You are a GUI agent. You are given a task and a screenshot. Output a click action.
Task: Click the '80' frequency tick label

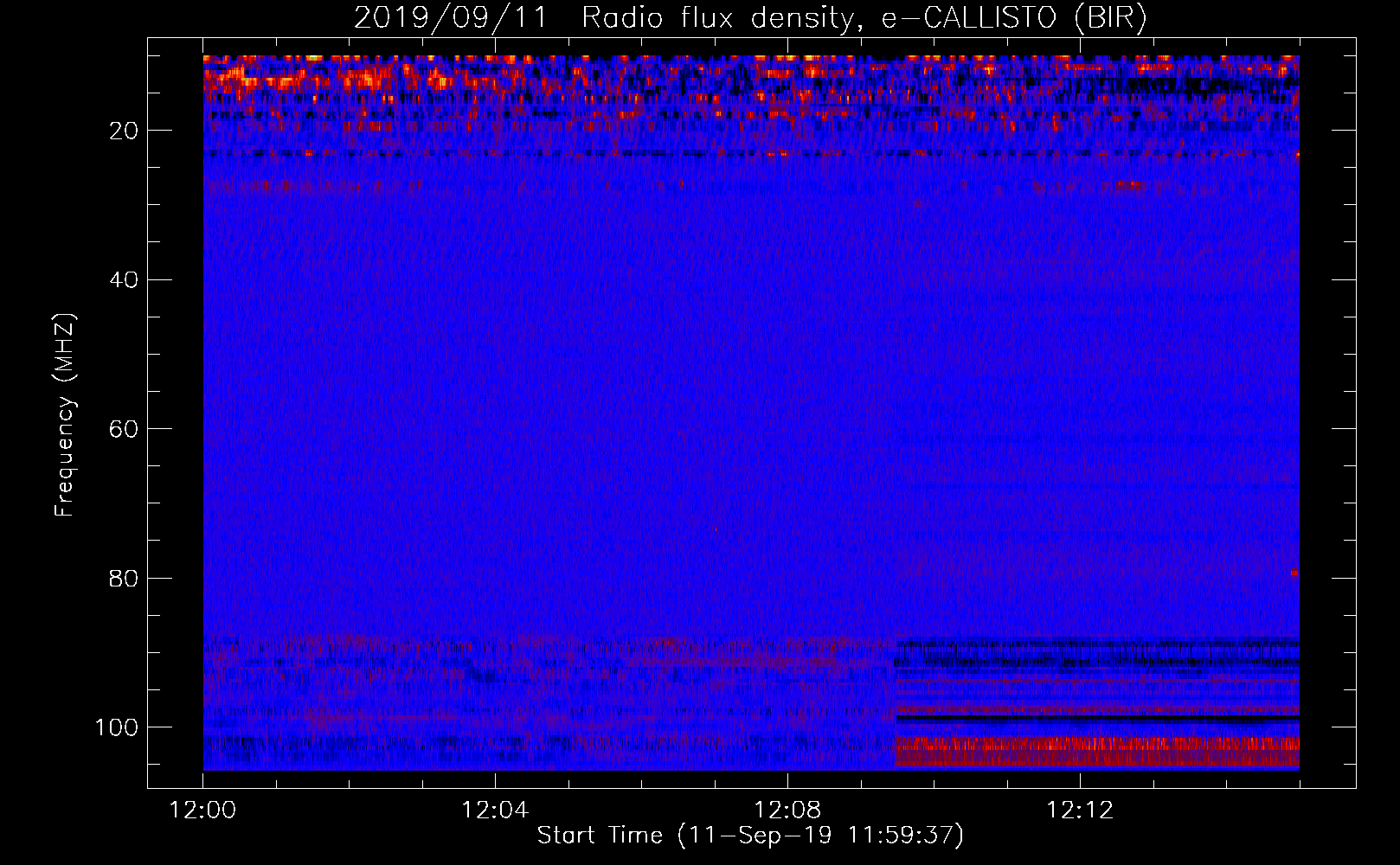(x=124, y=578)
